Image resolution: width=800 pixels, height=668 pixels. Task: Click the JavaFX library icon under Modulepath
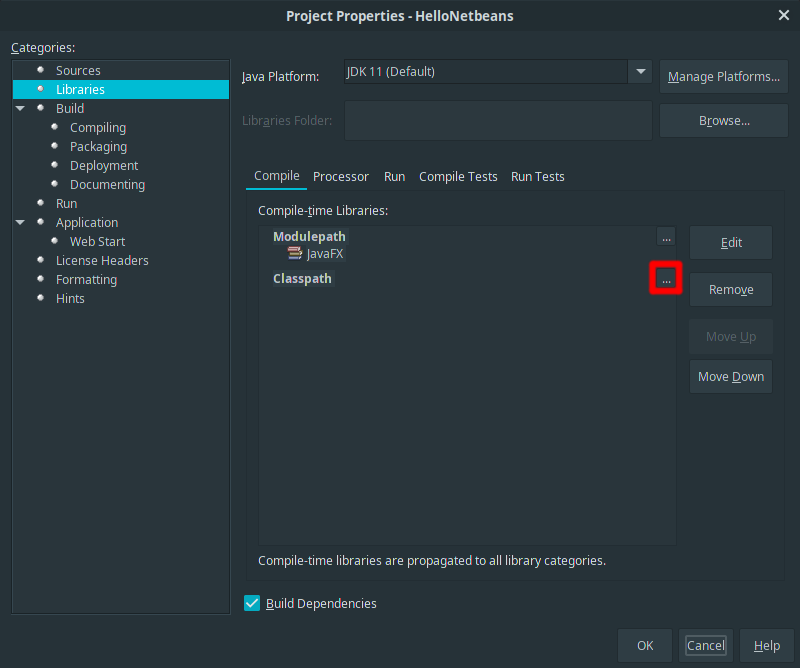pyautogui.click(x=295, y=254)
